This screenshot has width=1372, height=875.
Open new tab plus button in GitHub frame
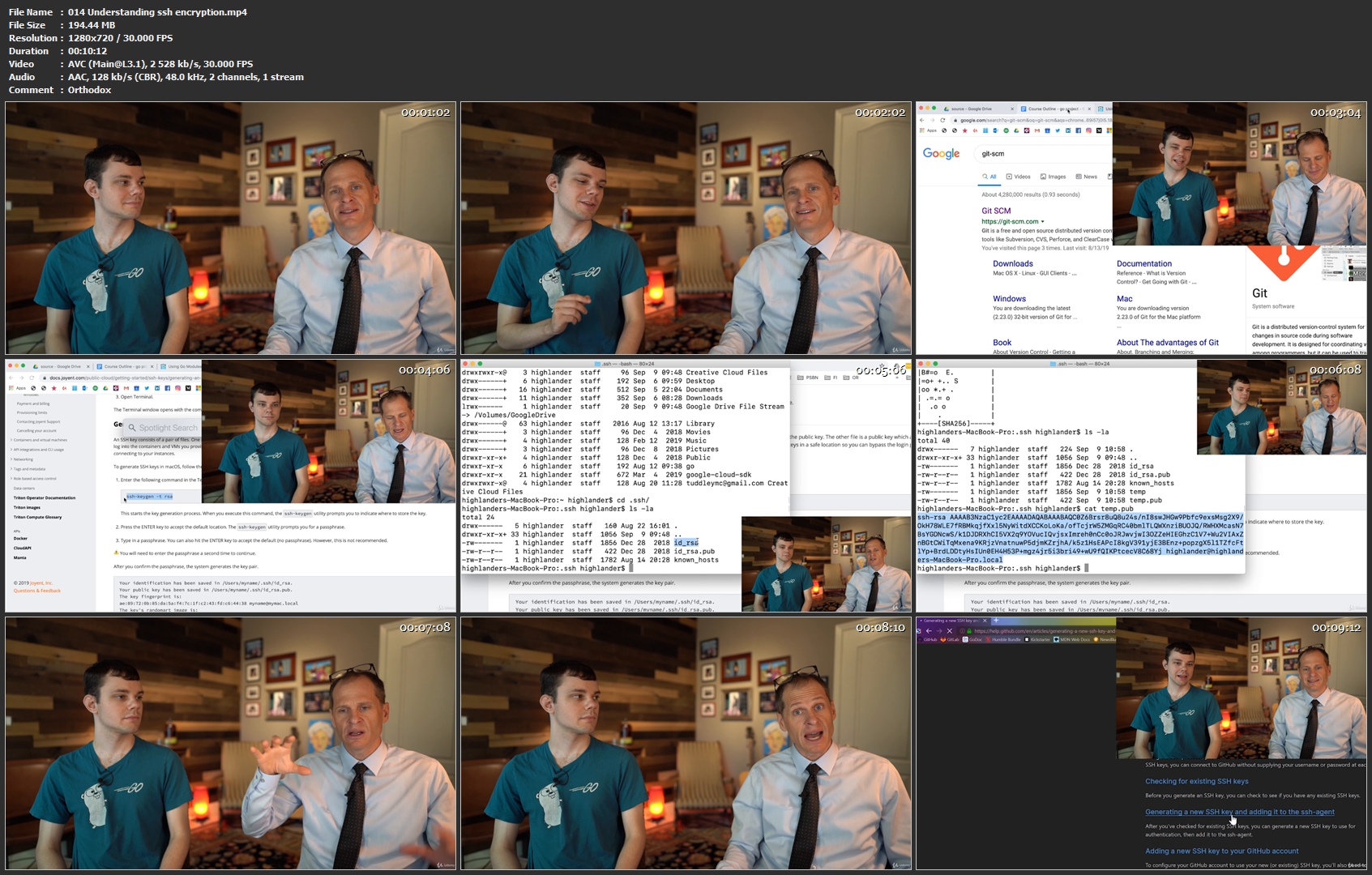[x=995, y=621]
